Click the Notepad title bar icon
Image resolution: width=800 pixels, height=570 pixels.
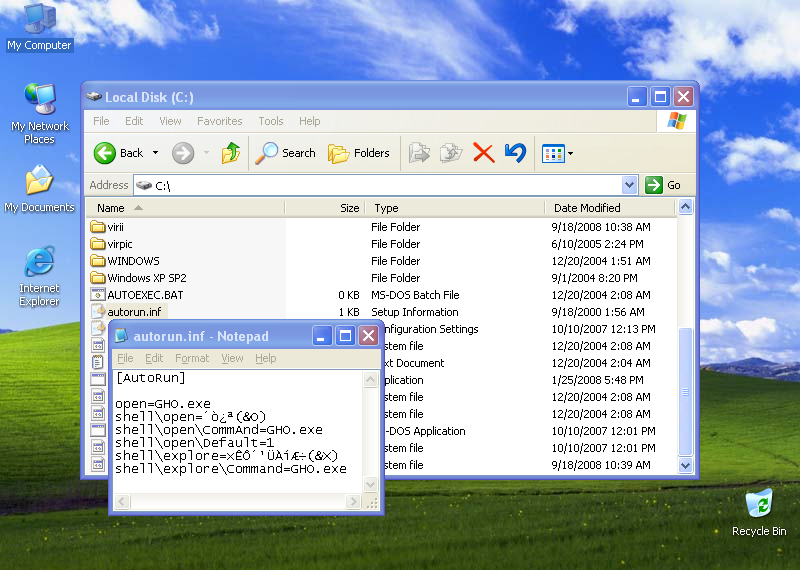pyautogui.click(x=121, y=336)
